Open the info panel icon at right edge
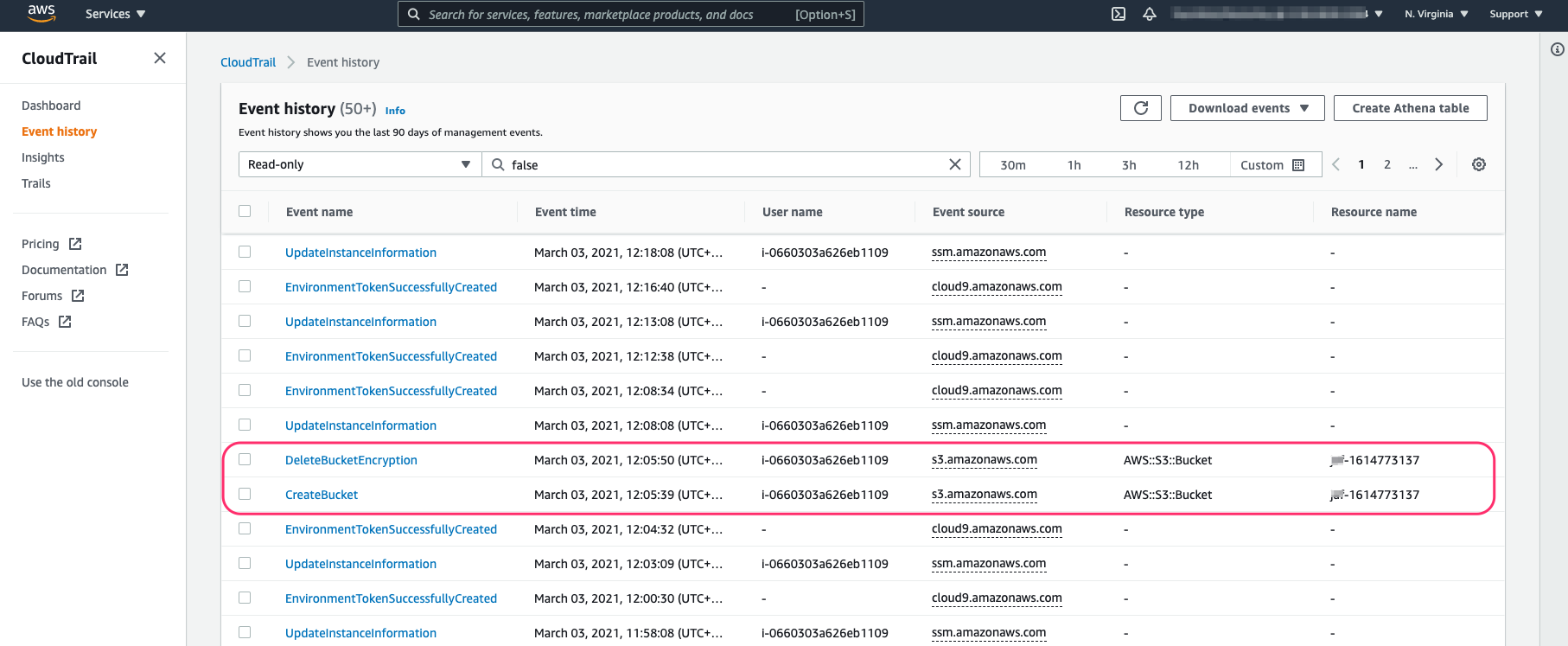This screenshot has width=1568, height=646. tap(1557, 49)
